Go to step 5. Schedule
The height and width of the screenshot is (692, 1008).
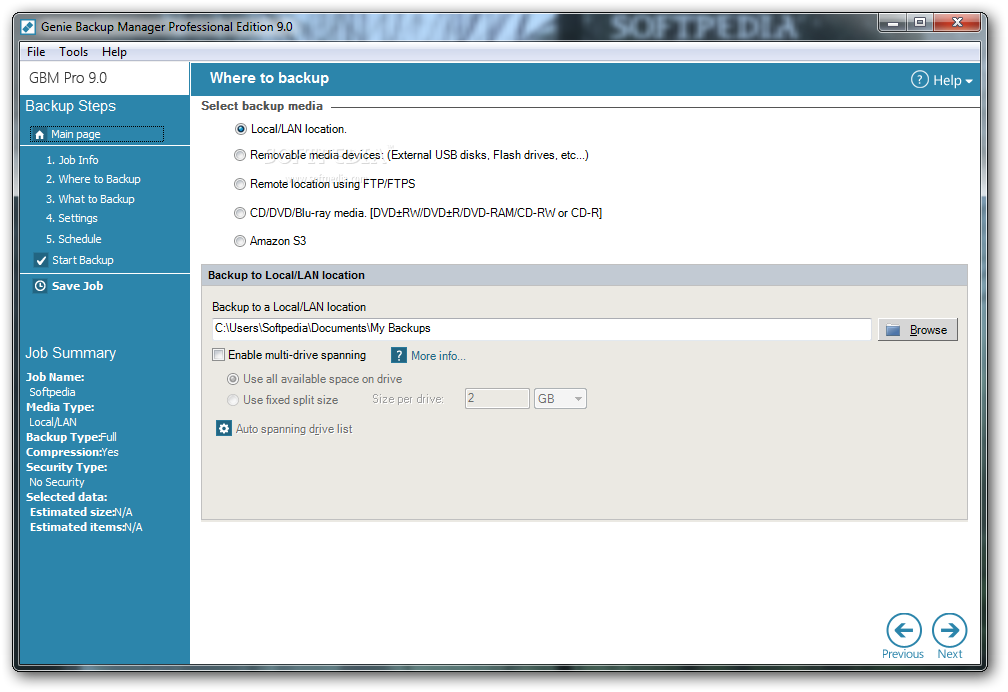tap(73, 239)
